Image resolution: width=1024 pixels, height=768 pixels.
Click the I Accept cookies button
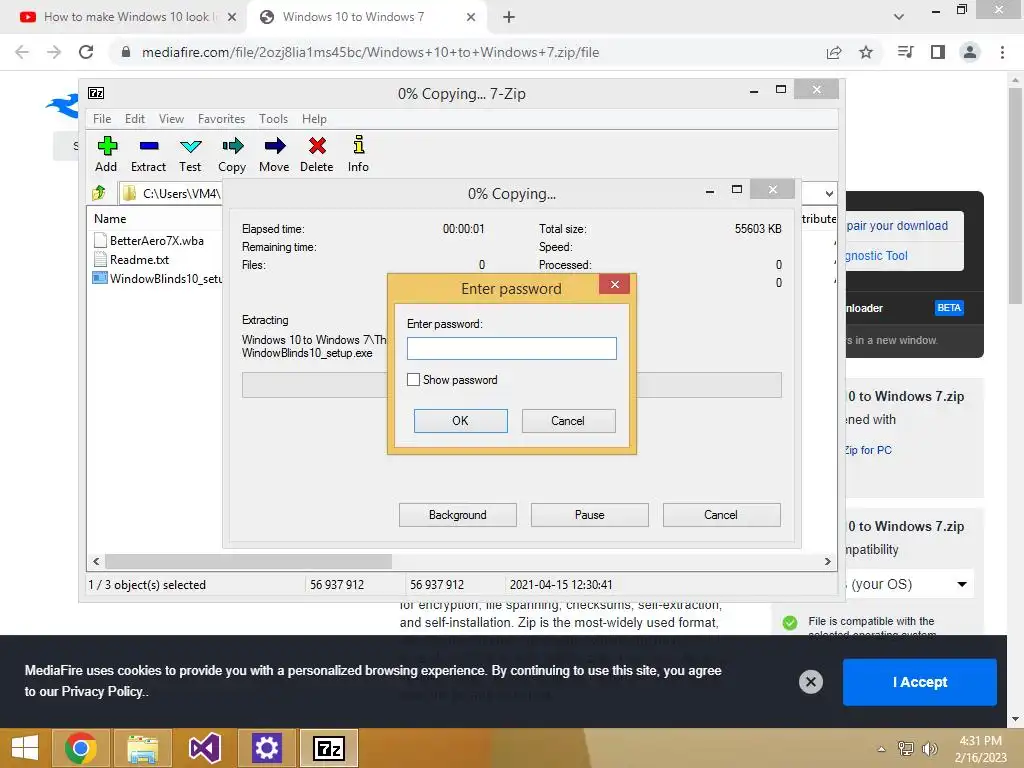click(x=920, y=682)
